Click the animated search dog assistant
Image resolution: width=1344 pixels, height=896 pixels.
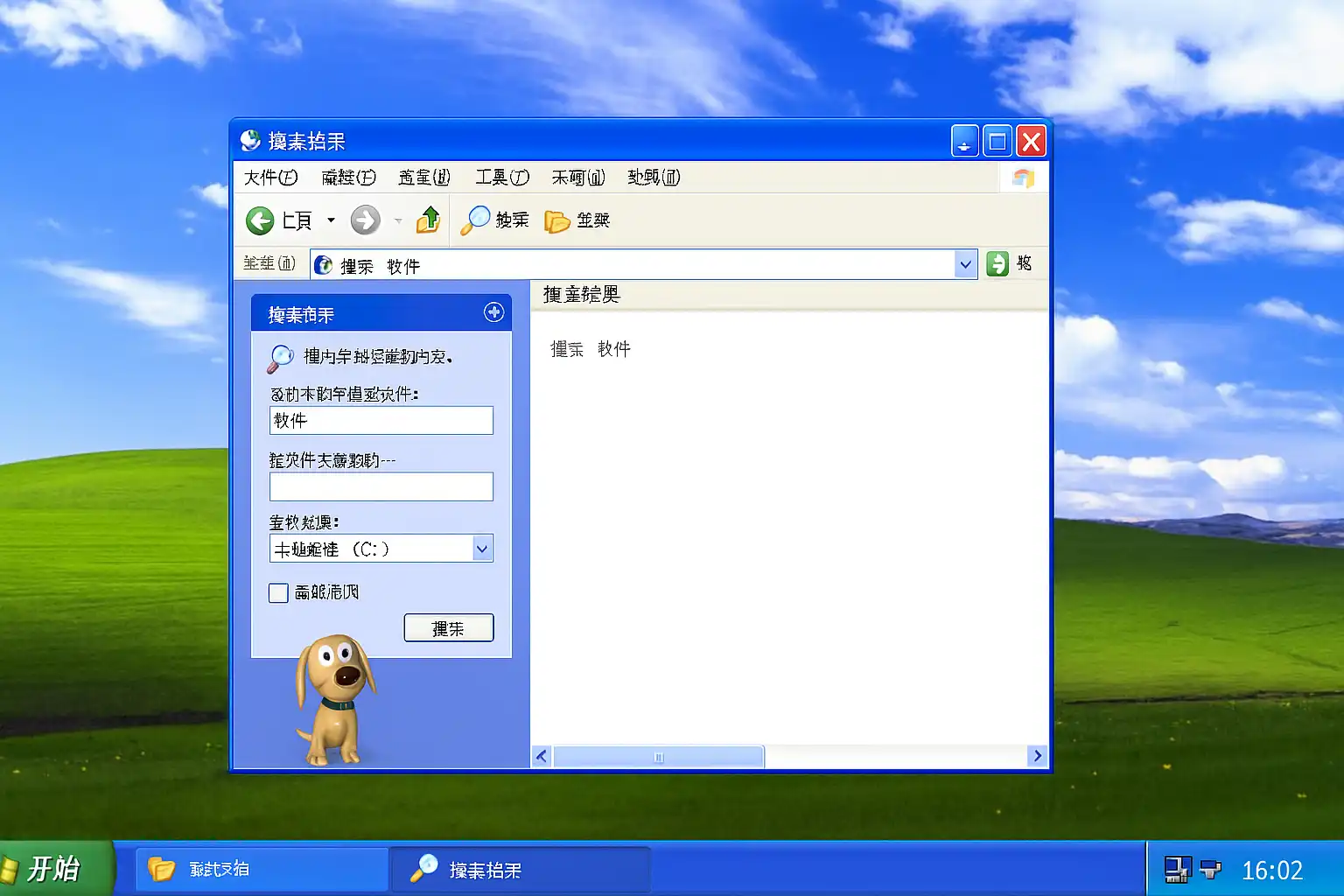pos(334,698)
